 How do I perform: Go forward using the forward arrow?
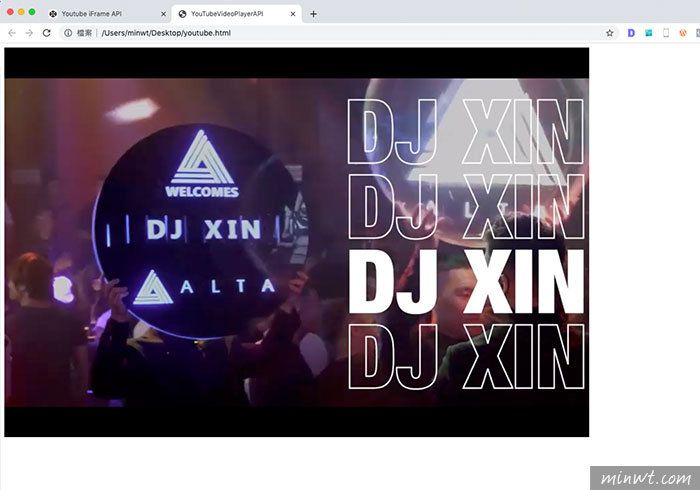(29, 33)
